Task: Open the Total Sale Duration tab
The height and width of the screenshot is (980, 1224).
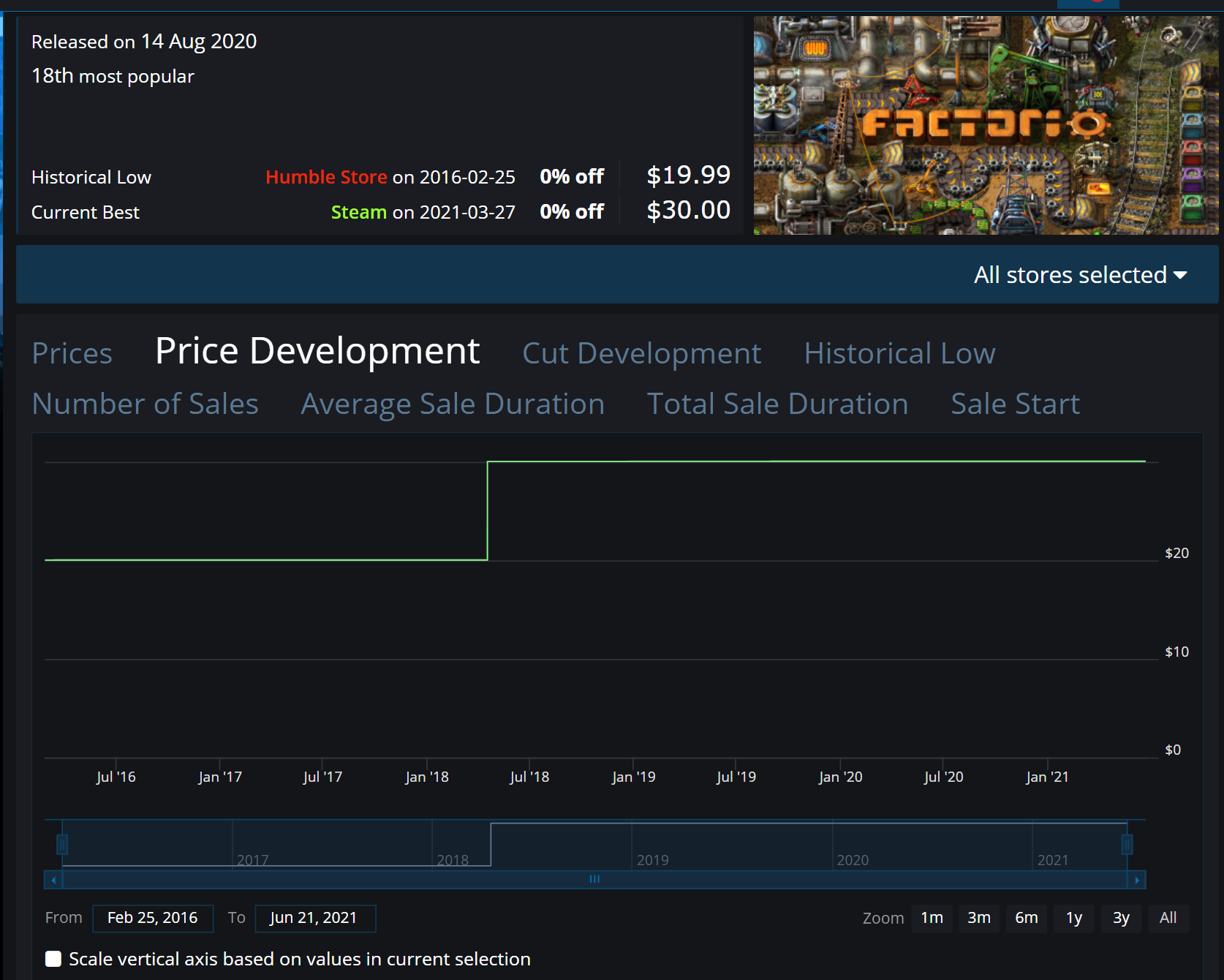Action: pyautogui.click(x=777, y=404)
